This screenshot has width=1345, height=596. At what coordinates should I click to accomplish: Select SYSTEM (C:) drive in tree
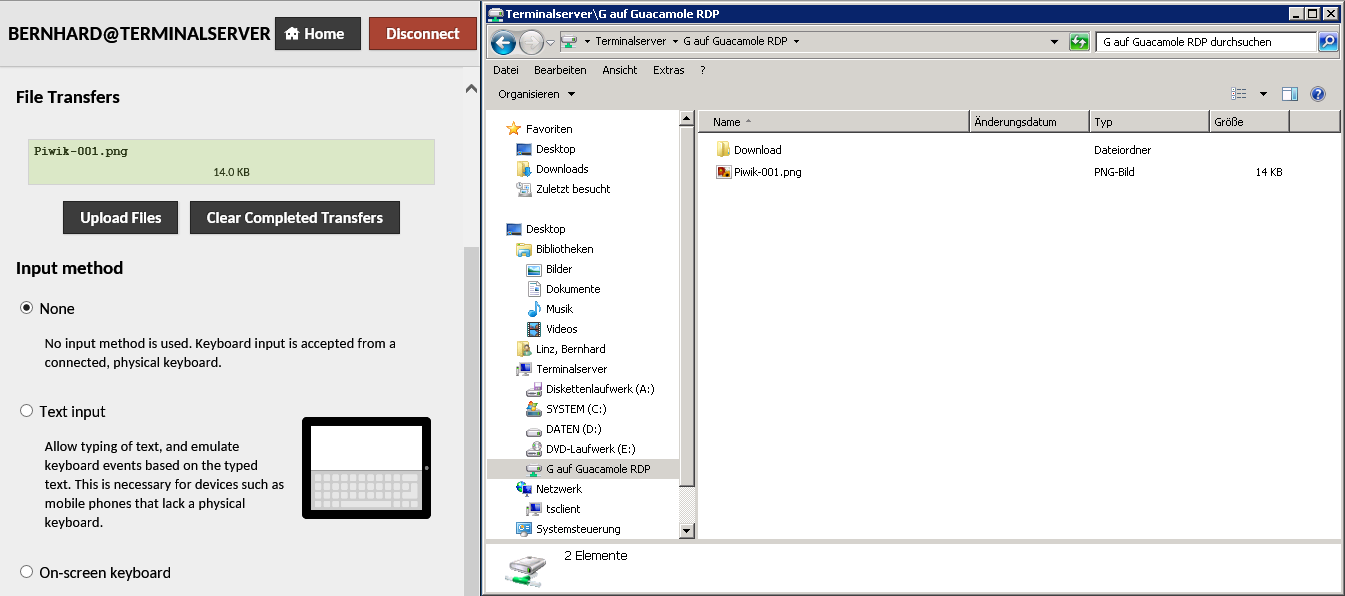point(576,409)
